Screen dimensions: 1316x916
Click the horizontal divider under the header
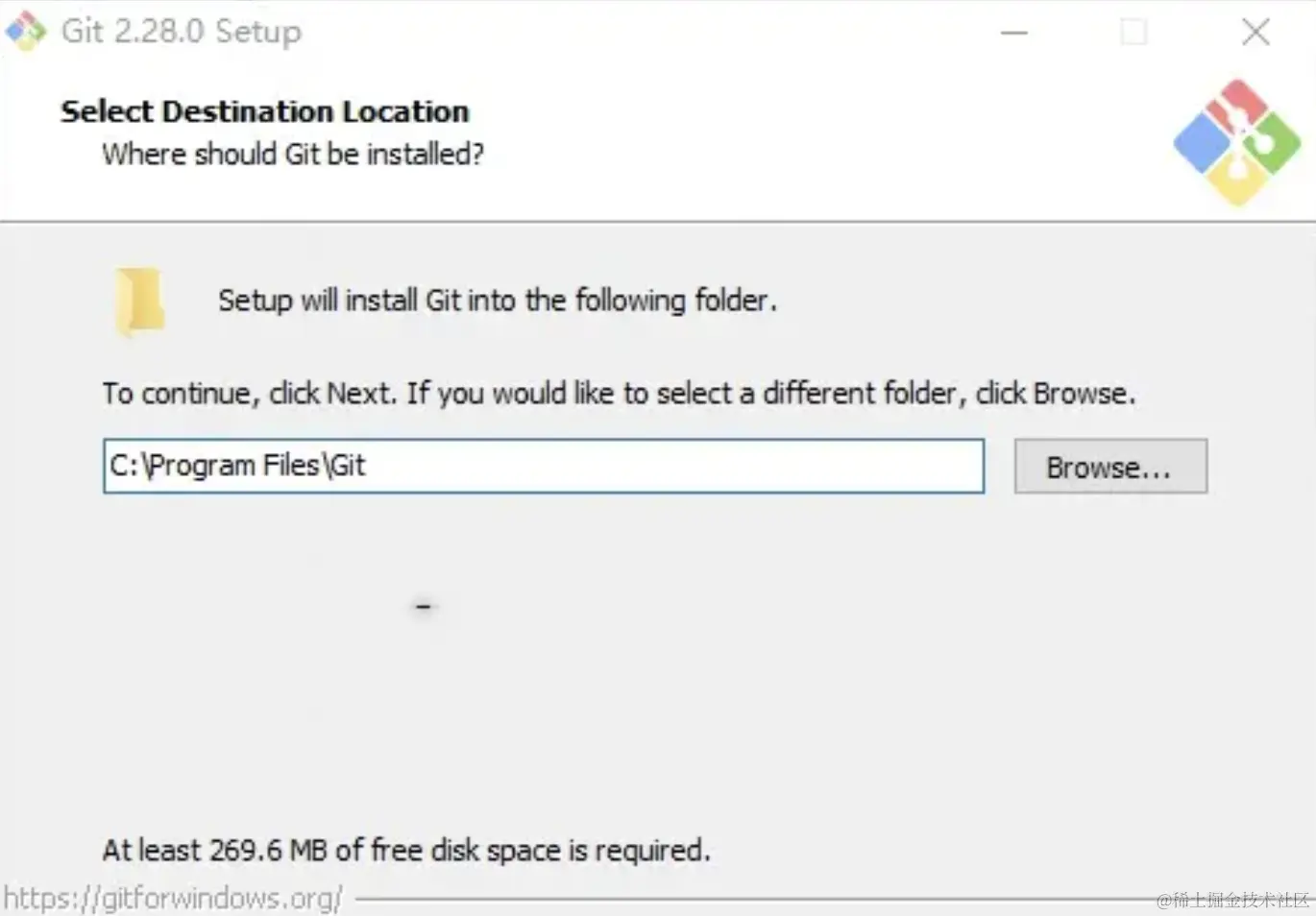pyautogui.click(x=658, y=222)
